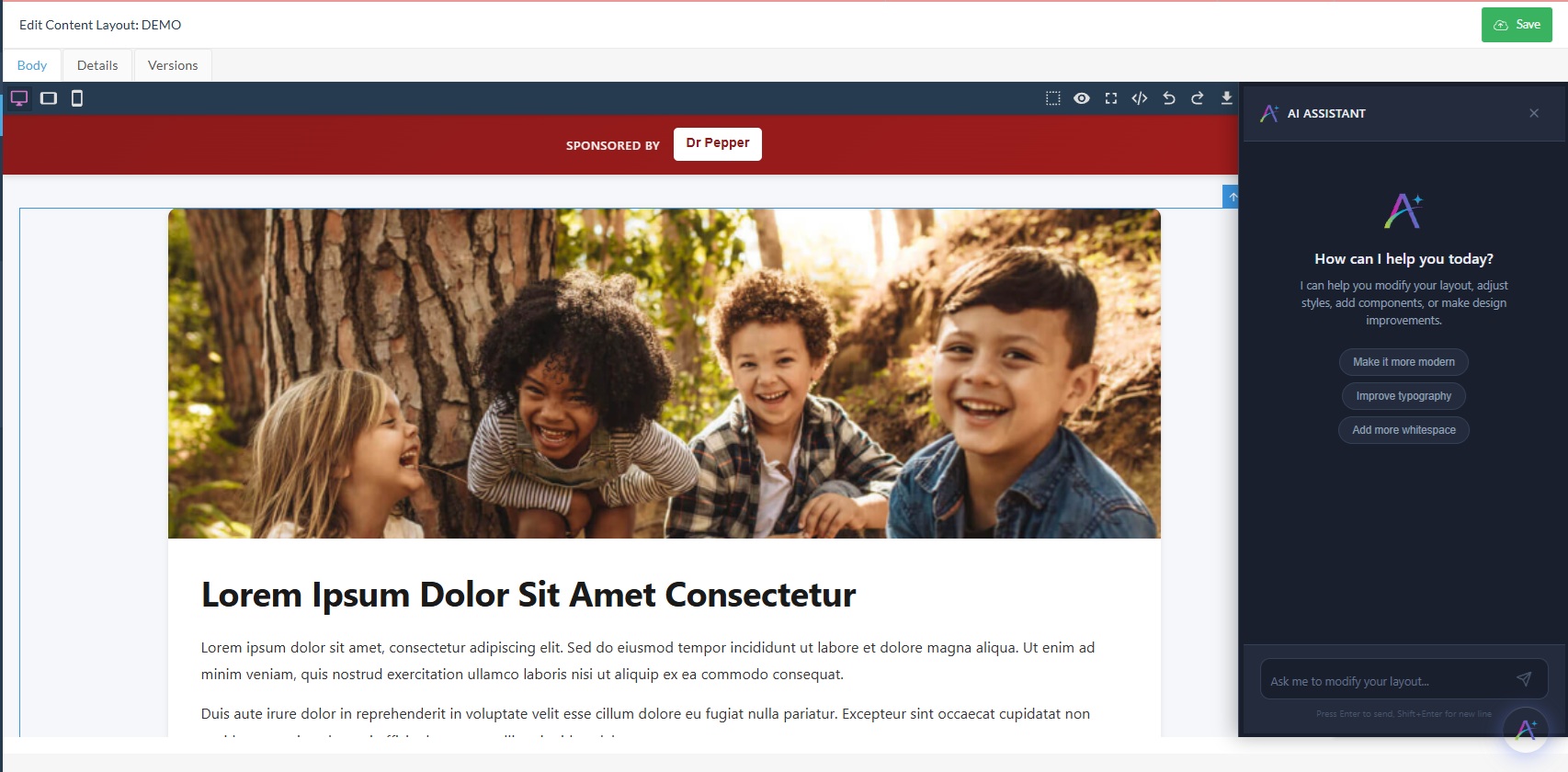The width and height of the screenshot is (1568, 772).
Task: Switch to desktop device preview
Action: 19,98
